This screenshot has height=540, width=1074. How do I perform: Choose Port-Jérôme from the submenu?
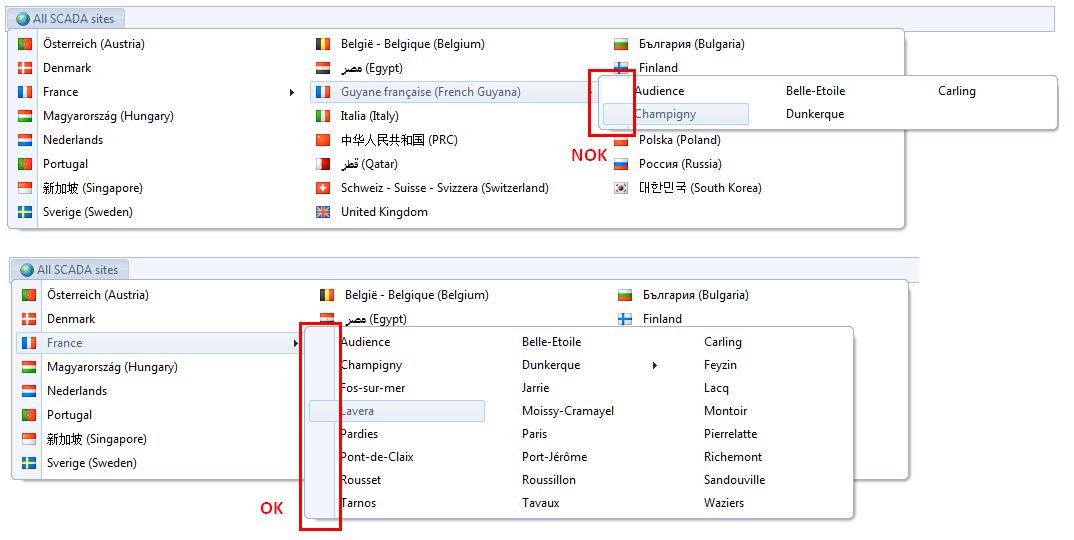tap(554, 457)
